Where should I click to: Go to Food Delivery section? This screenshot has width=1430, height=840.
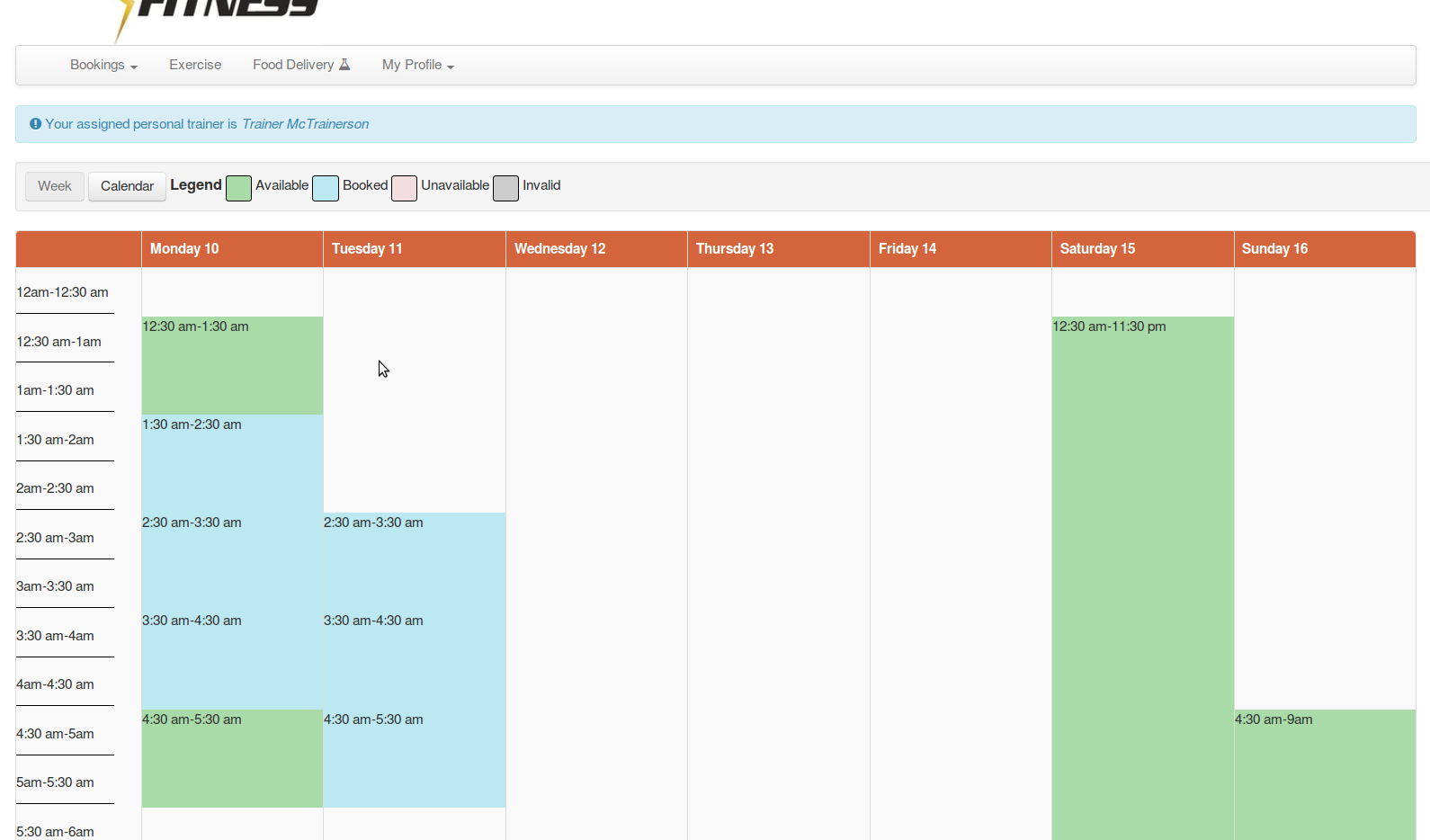point(293,65)
